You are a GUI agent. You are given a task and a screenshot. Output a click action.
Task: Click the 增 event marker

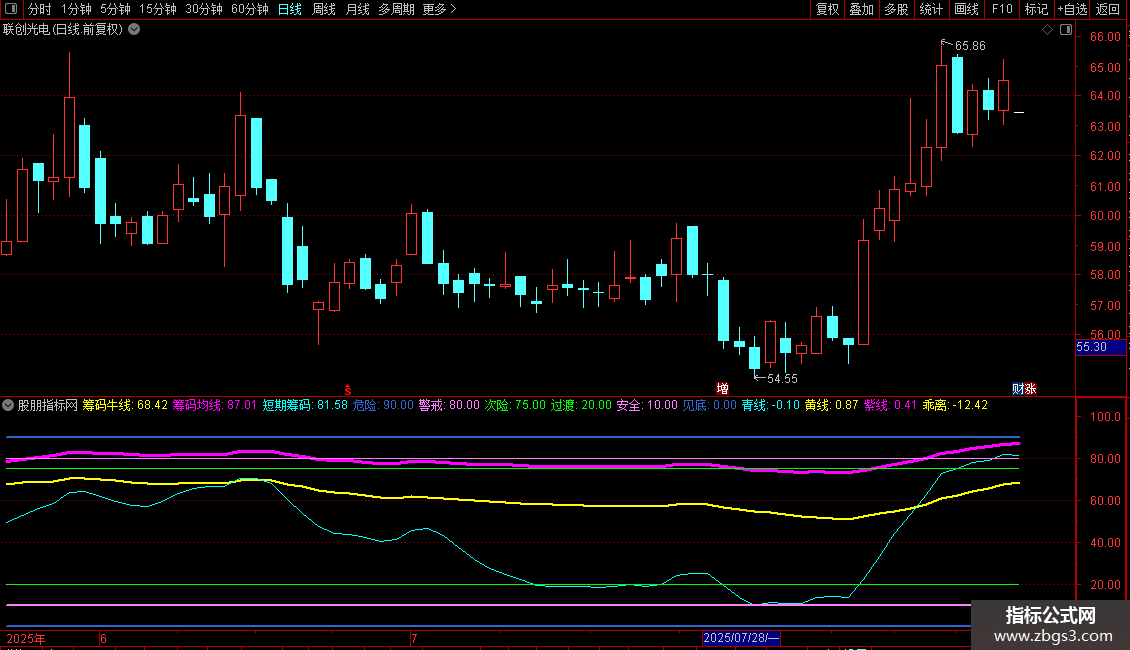pos(721,388)
